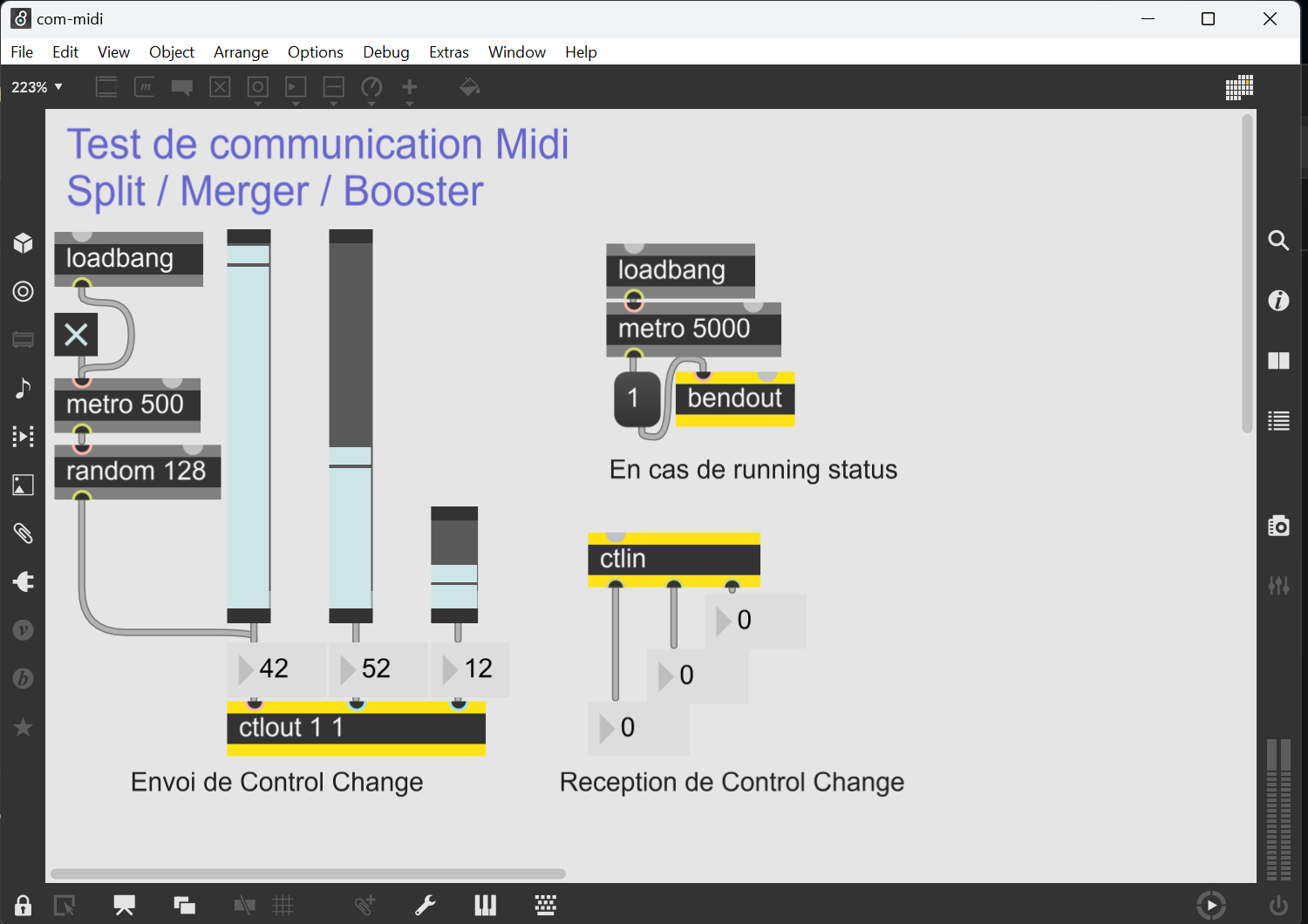This screenshot has width=1308, height=924.
Task: Toggle patcher lock at bottom left
Action: 24,906
